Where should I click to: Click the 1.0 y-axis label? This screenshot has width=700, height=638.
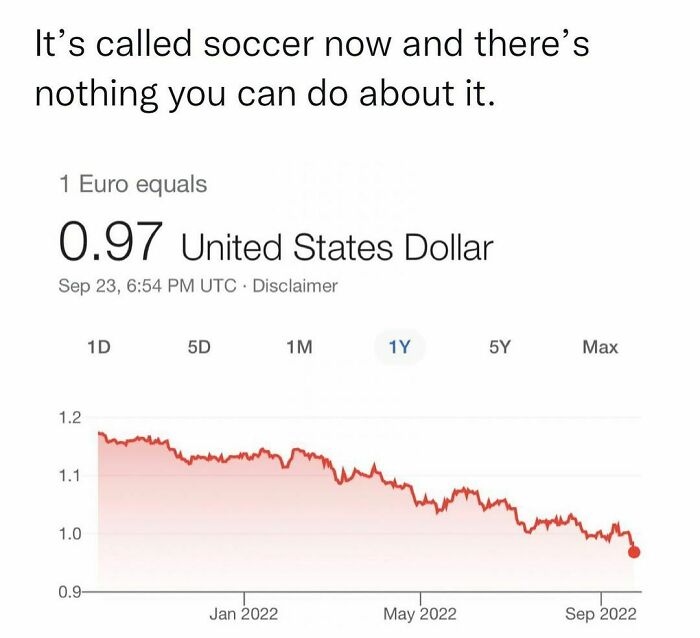pos(71,533)
